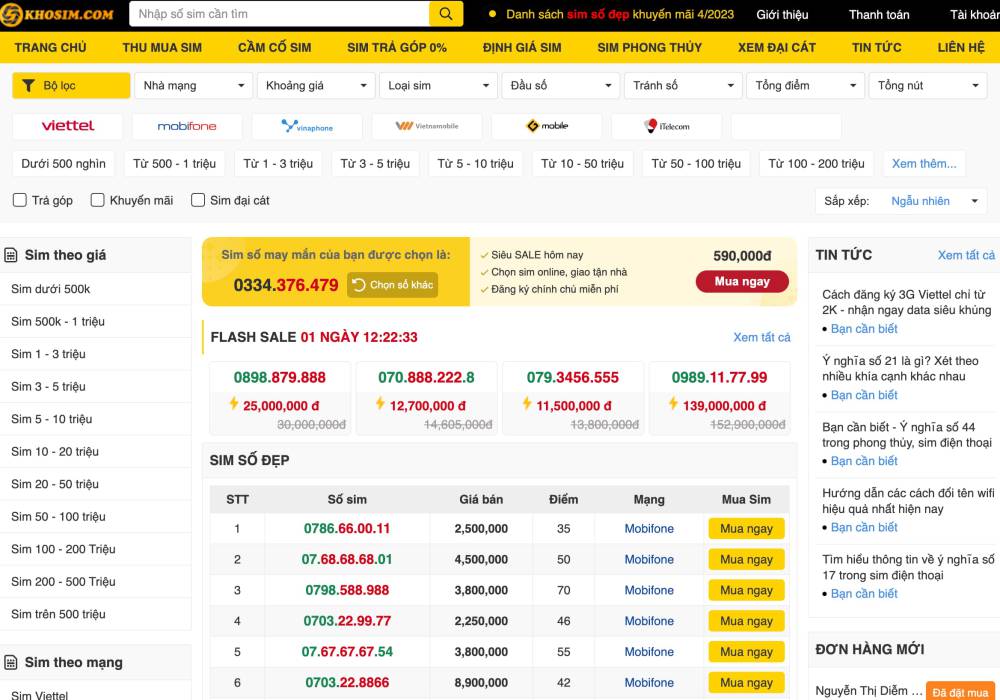Open the Thanh toán header link
This screenshot has height=700, width=1000.
879,15
